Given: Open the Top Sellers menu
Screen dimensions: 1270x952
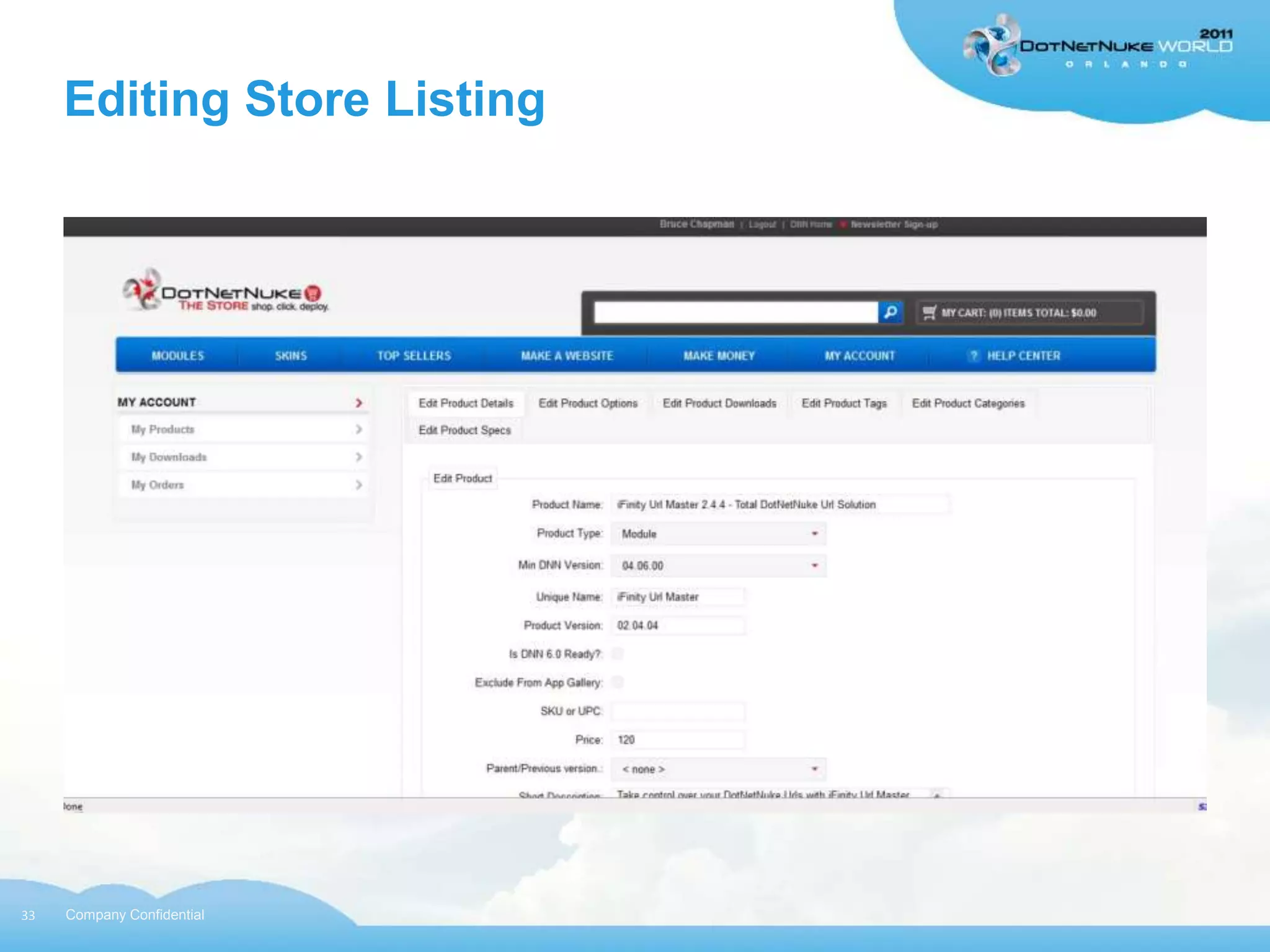Looking at the screenshot, I should [x=414, y=356].
